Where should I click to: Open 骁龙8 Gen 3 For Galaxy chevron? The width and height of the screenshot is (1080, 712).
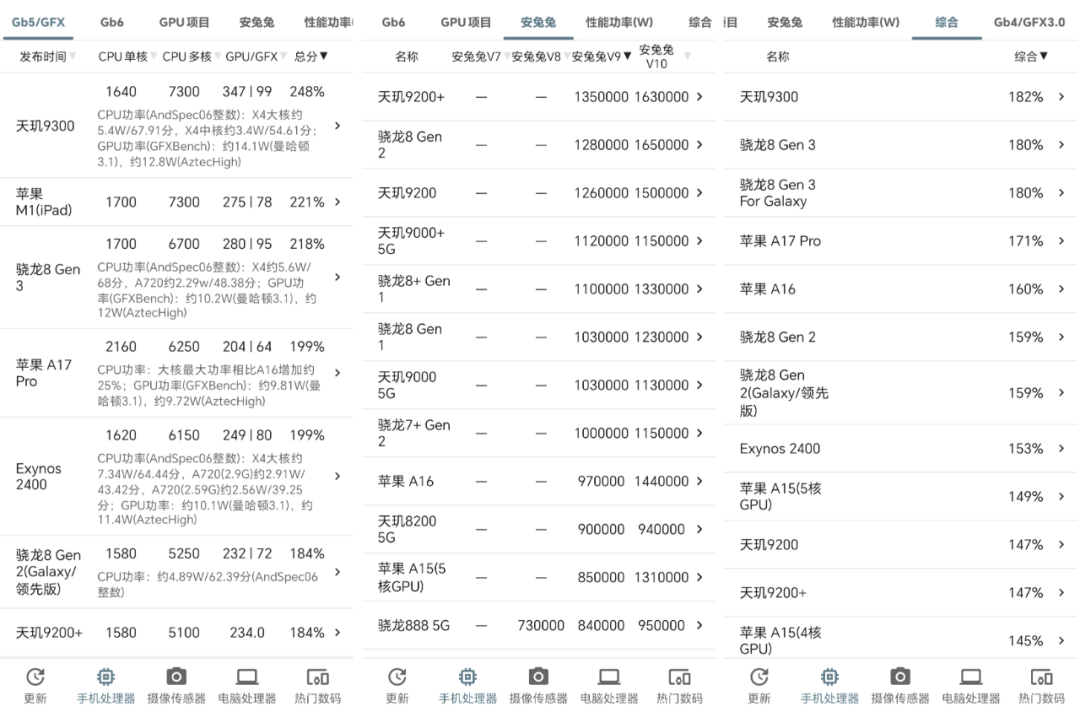1061,193
